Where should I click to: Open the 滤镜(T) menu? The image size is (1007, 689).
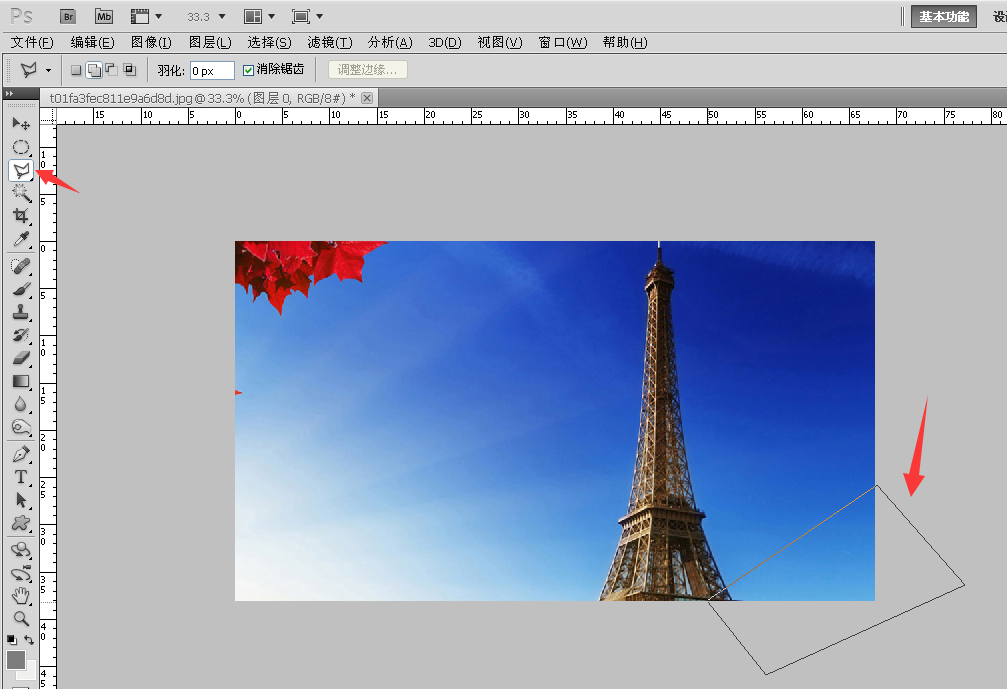pos(329,42)
